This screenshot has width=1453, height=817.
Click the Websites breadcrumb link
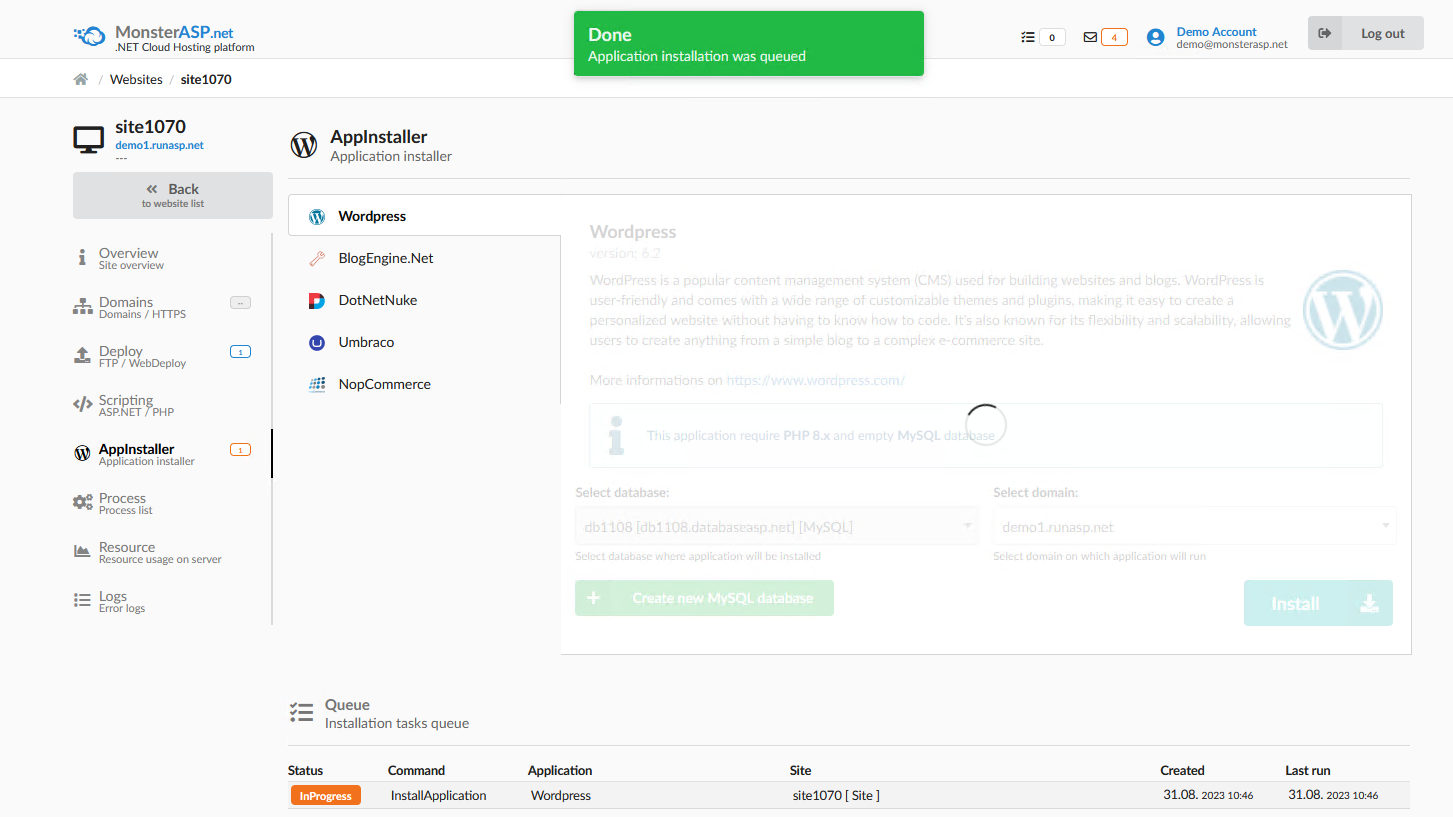[136, 79]
